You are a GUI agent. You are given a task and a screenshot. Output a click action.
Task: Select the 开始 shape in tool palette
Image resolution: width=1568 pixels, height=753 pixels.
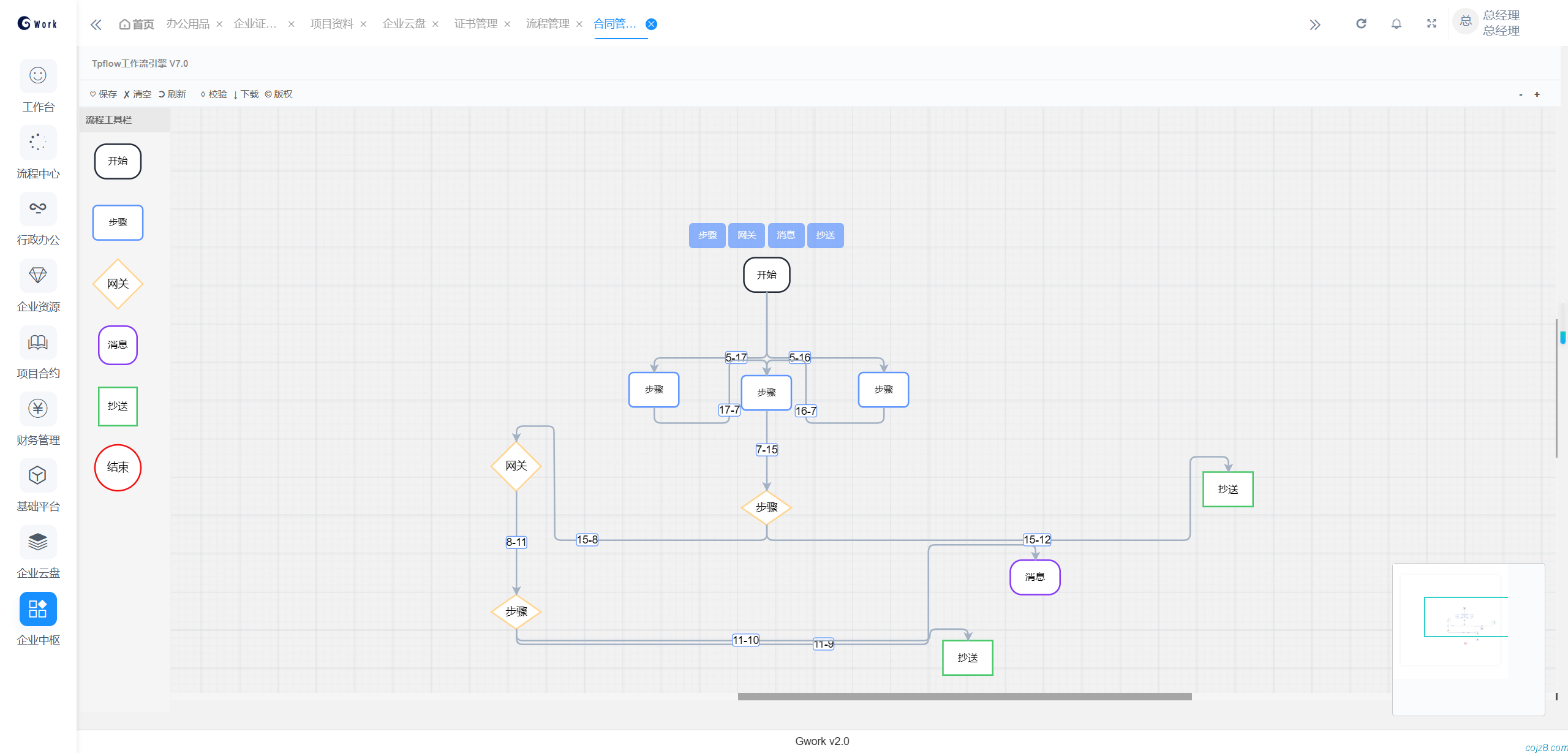pos(118,161)
